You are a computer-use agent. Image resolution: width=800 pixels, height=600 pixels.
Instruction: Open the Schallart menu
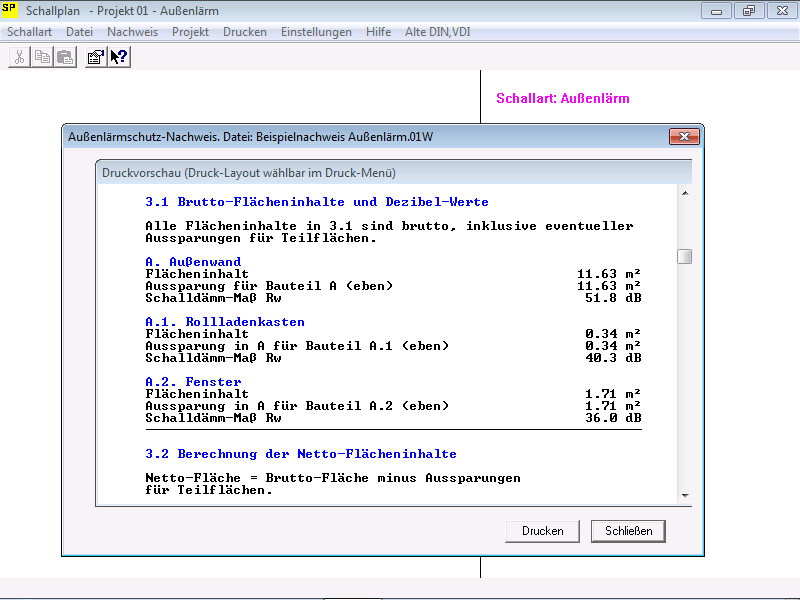point(30,32)
